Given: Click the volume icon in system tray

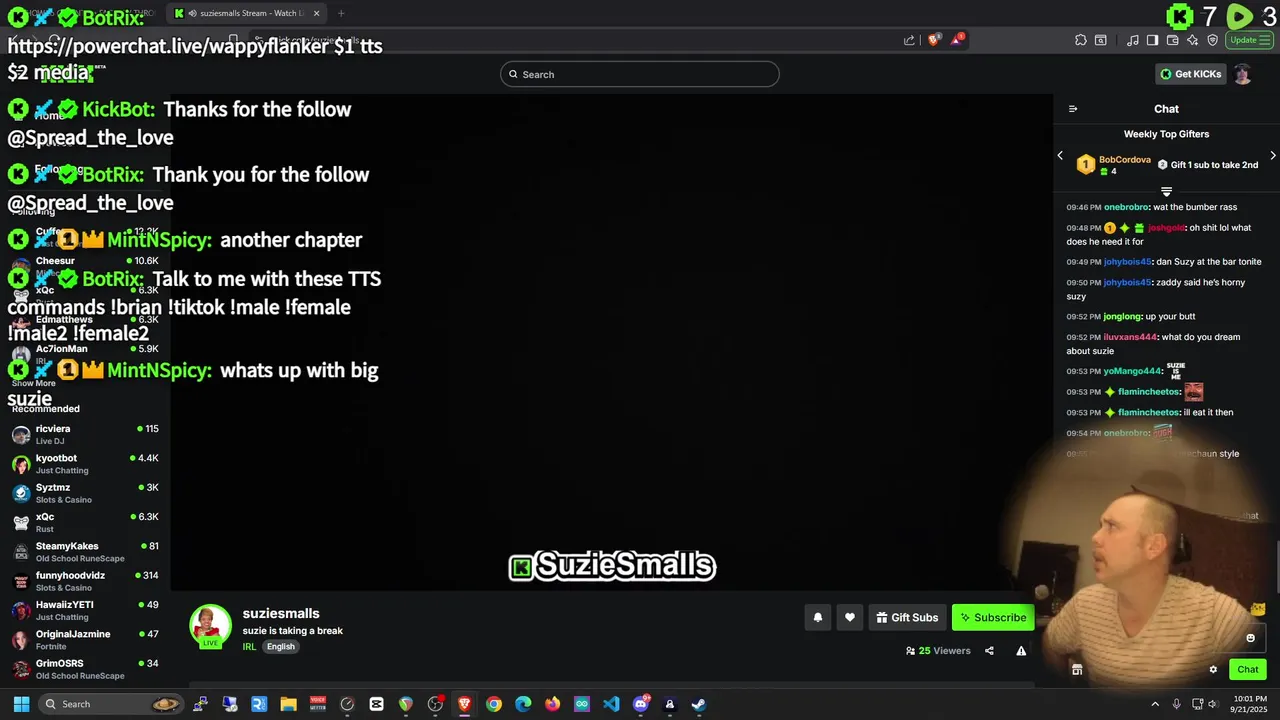Looking at the screenshot, I should [1213, 704].
